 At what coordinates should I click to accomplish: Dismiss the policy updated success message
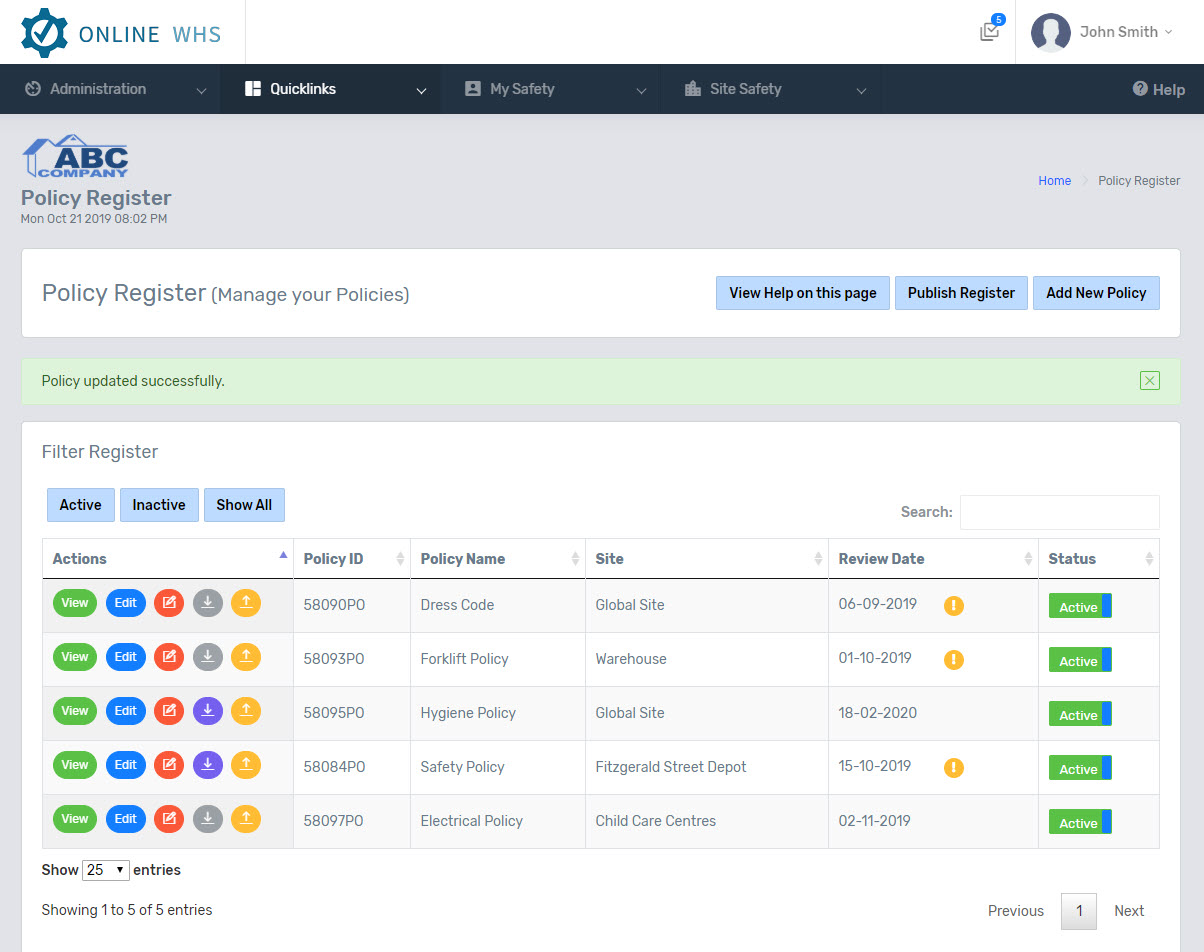pos(1149,380)
